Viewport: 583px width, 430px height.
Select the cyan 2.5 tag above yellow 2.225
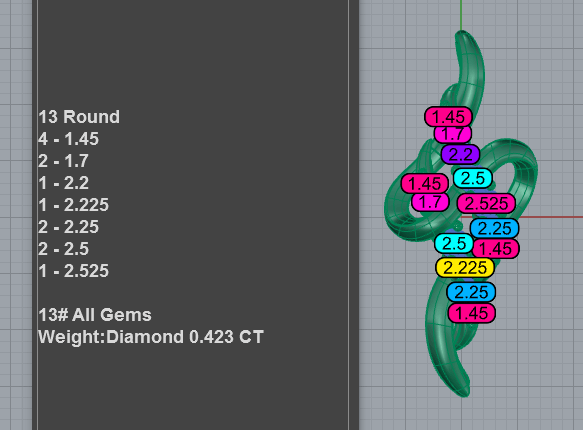[454, 243]
